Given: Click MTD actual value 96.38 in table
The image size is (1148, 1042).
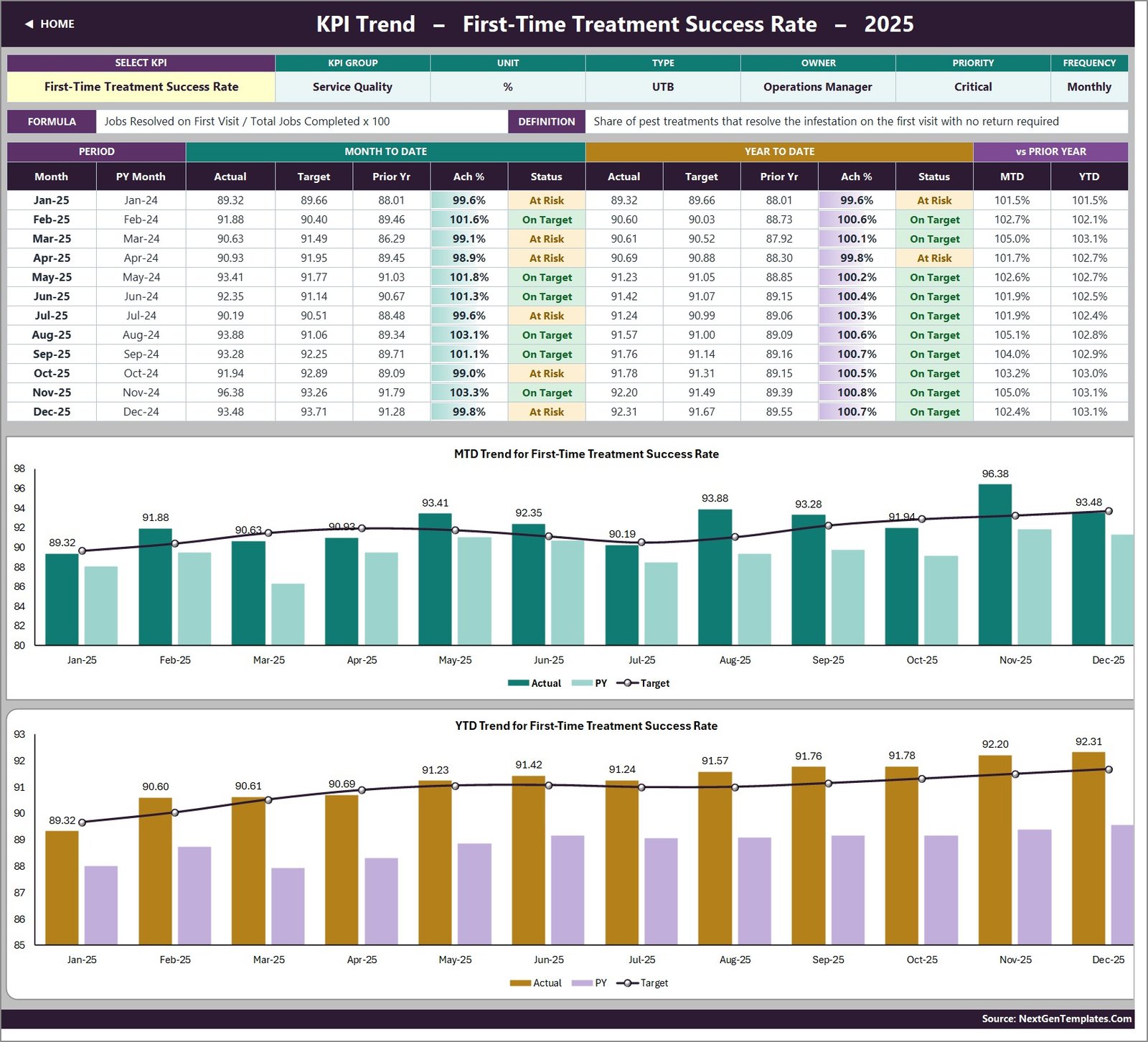Looking at the screenshot, I should (x=230, y=393).
